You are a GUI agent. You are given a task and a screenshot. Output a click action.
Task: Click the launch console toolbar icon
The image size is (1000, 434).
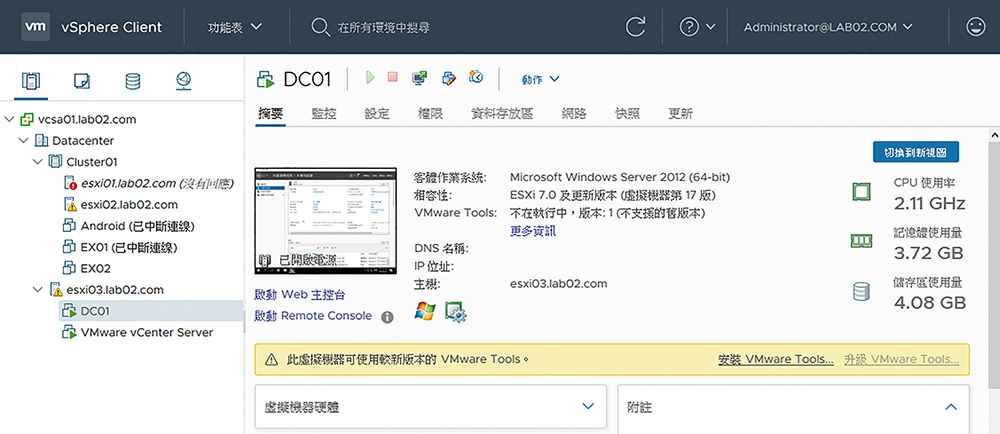(x=419, y=78)
